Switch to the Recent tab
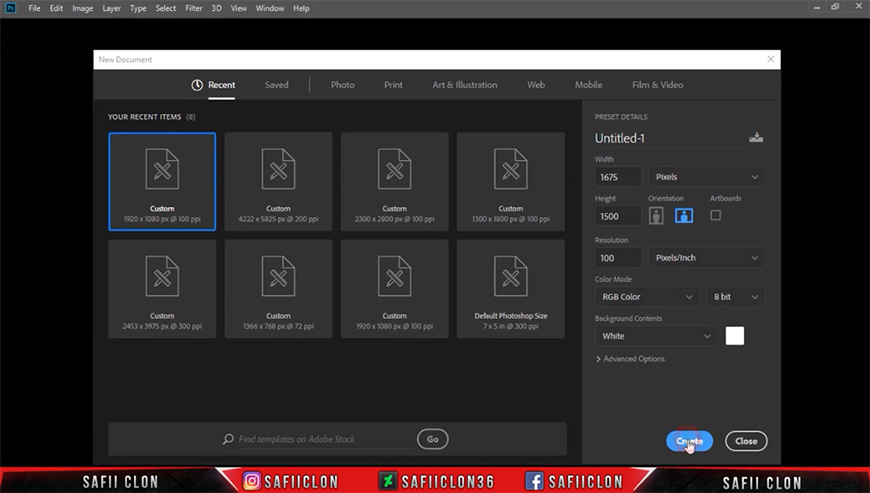The width and height of the screenshot is (870, 493). pos(221,85)
